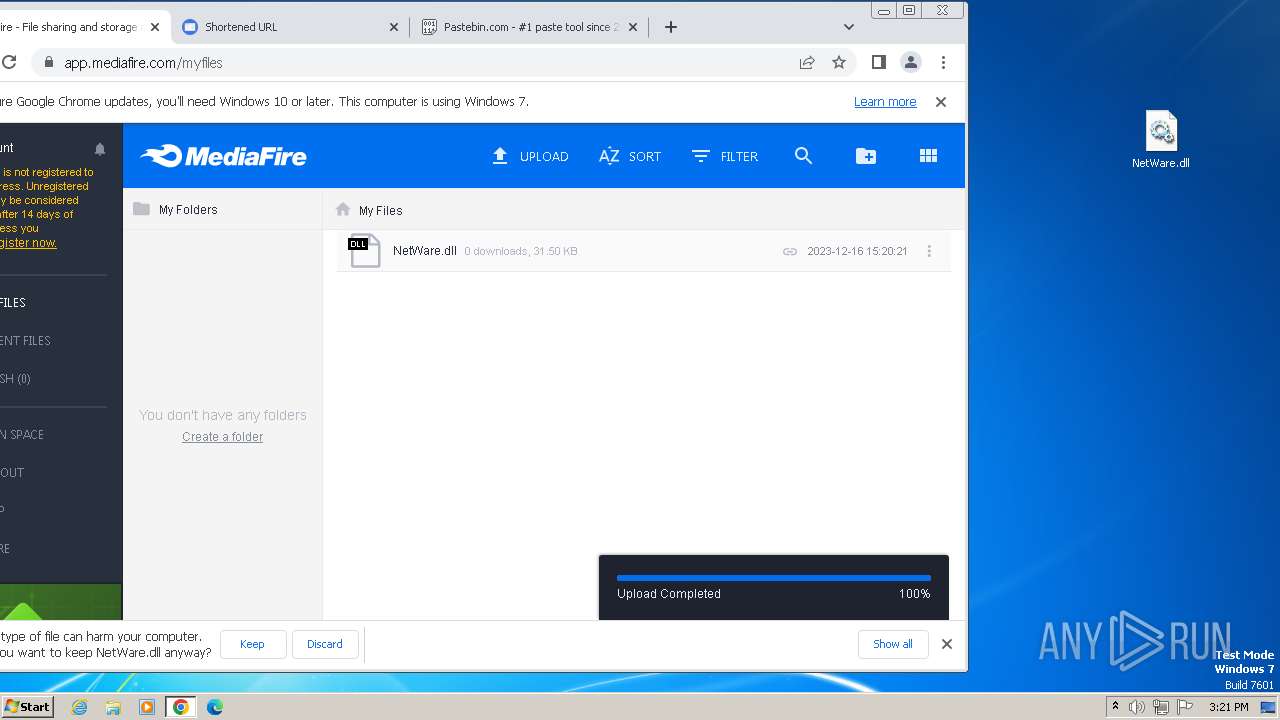Click the My Files home icon
Screen dimensions: 1280x720
(343, 209)
